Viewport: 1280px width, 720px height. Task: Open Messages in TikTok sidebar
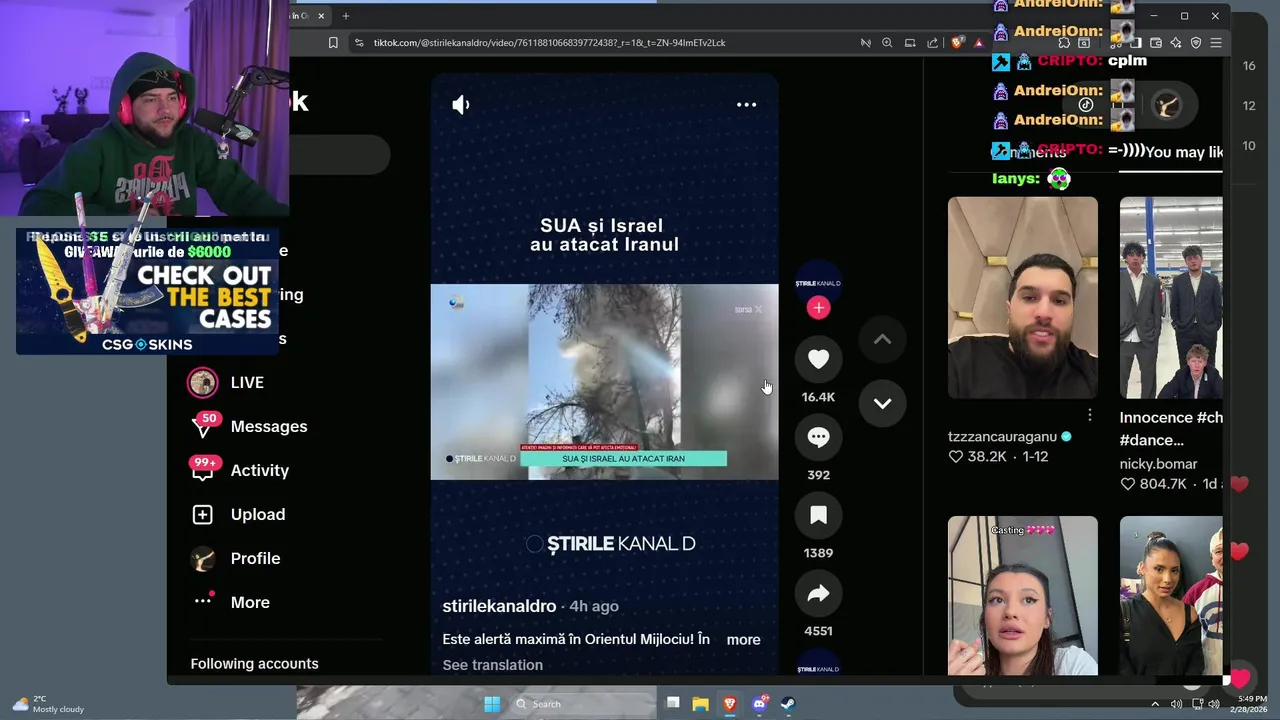pos(269,426)
